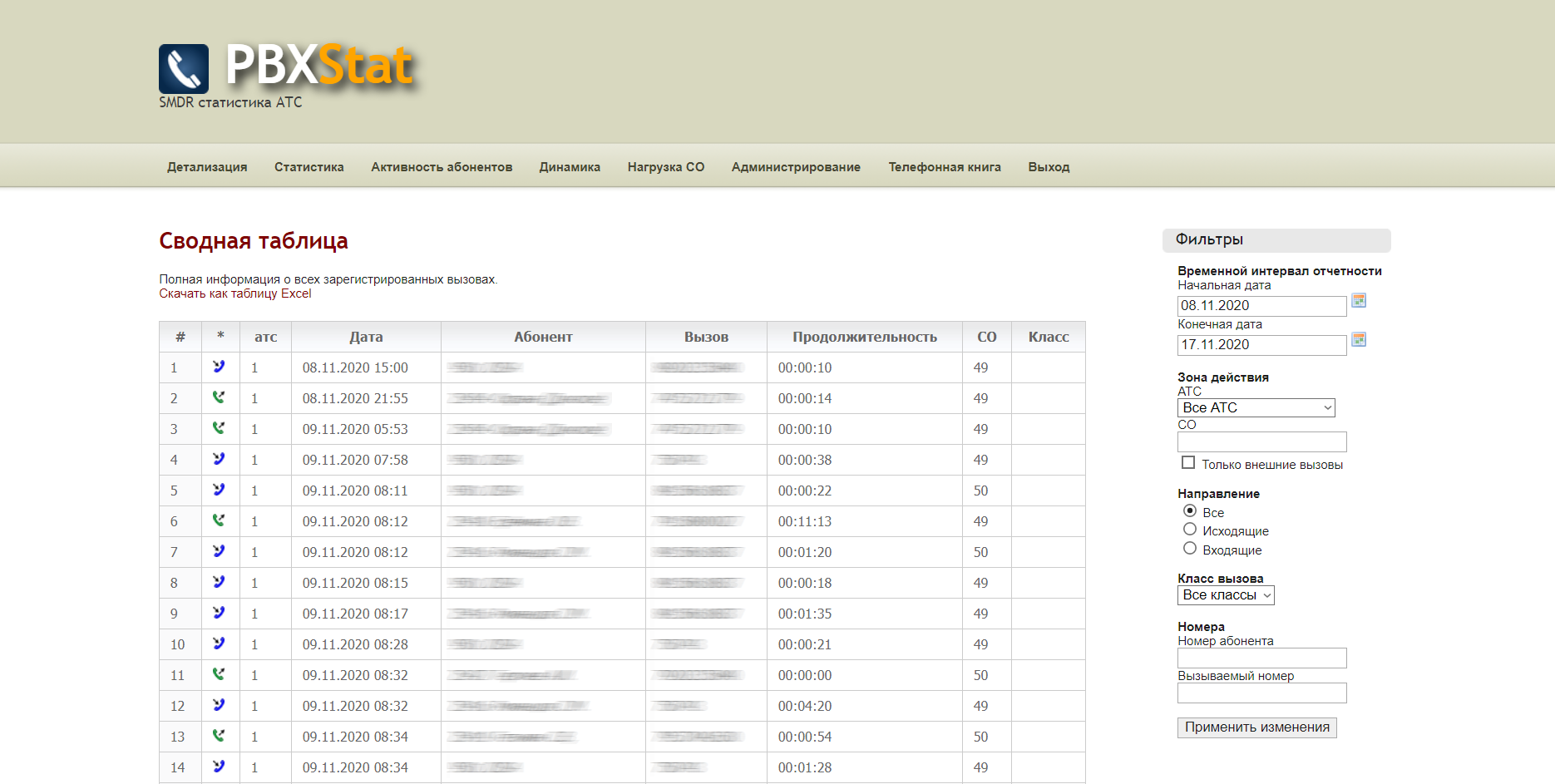Click green call icon in row 13

[x=219, y=736]
